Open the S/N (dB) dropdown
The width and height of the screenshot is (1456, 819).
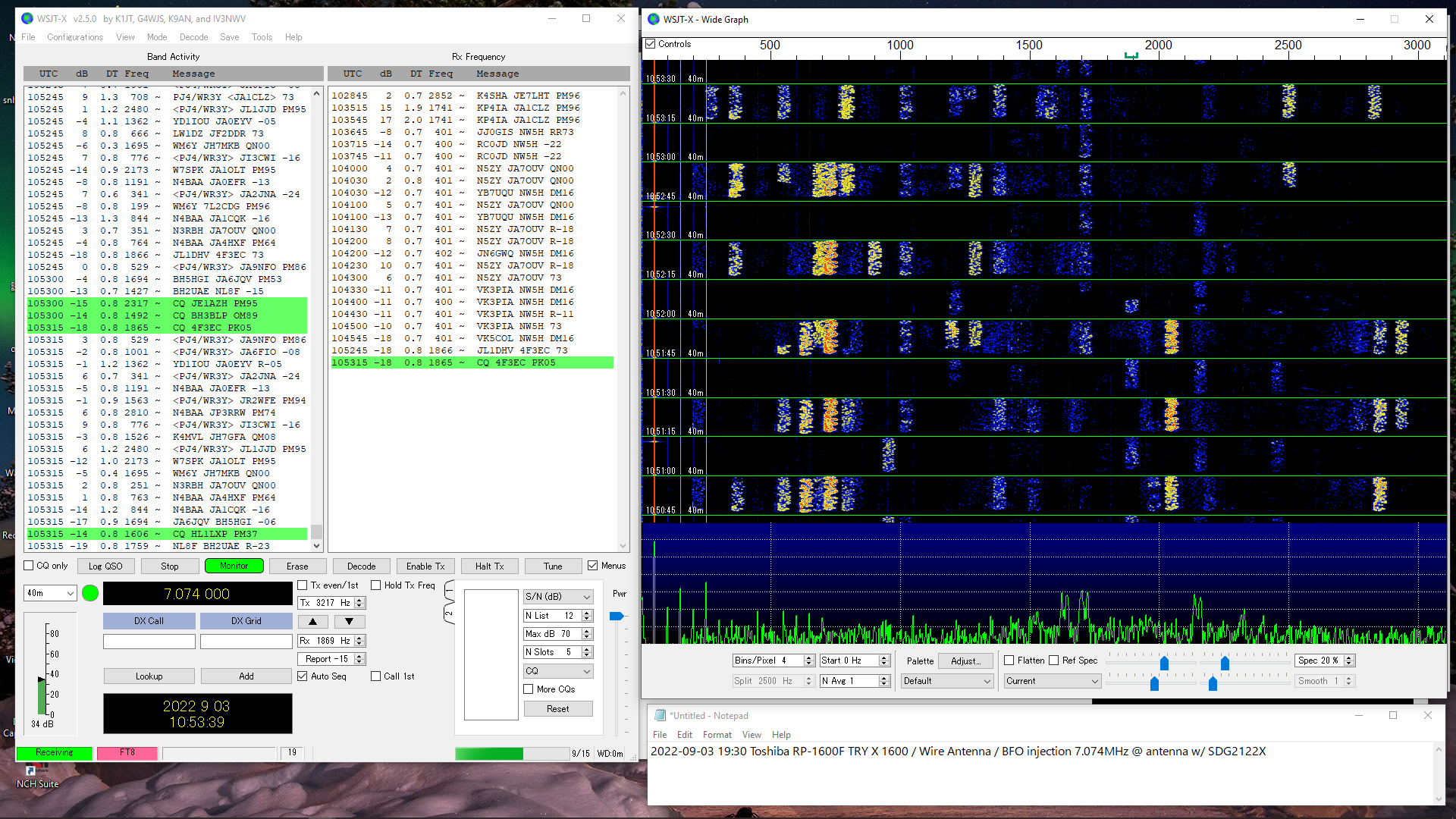[558, 597]
